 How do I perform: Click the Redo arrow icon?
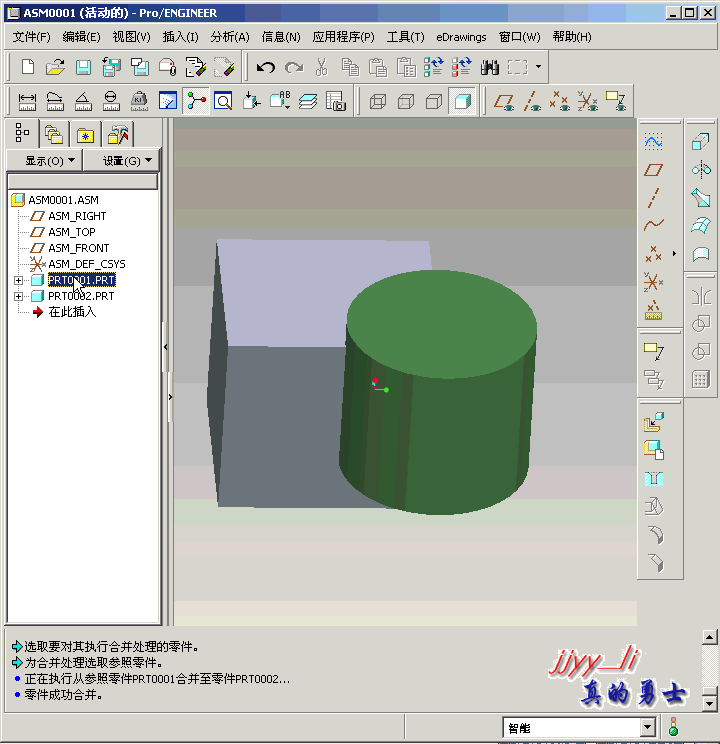pyautogui.click(x=294, y=67)
